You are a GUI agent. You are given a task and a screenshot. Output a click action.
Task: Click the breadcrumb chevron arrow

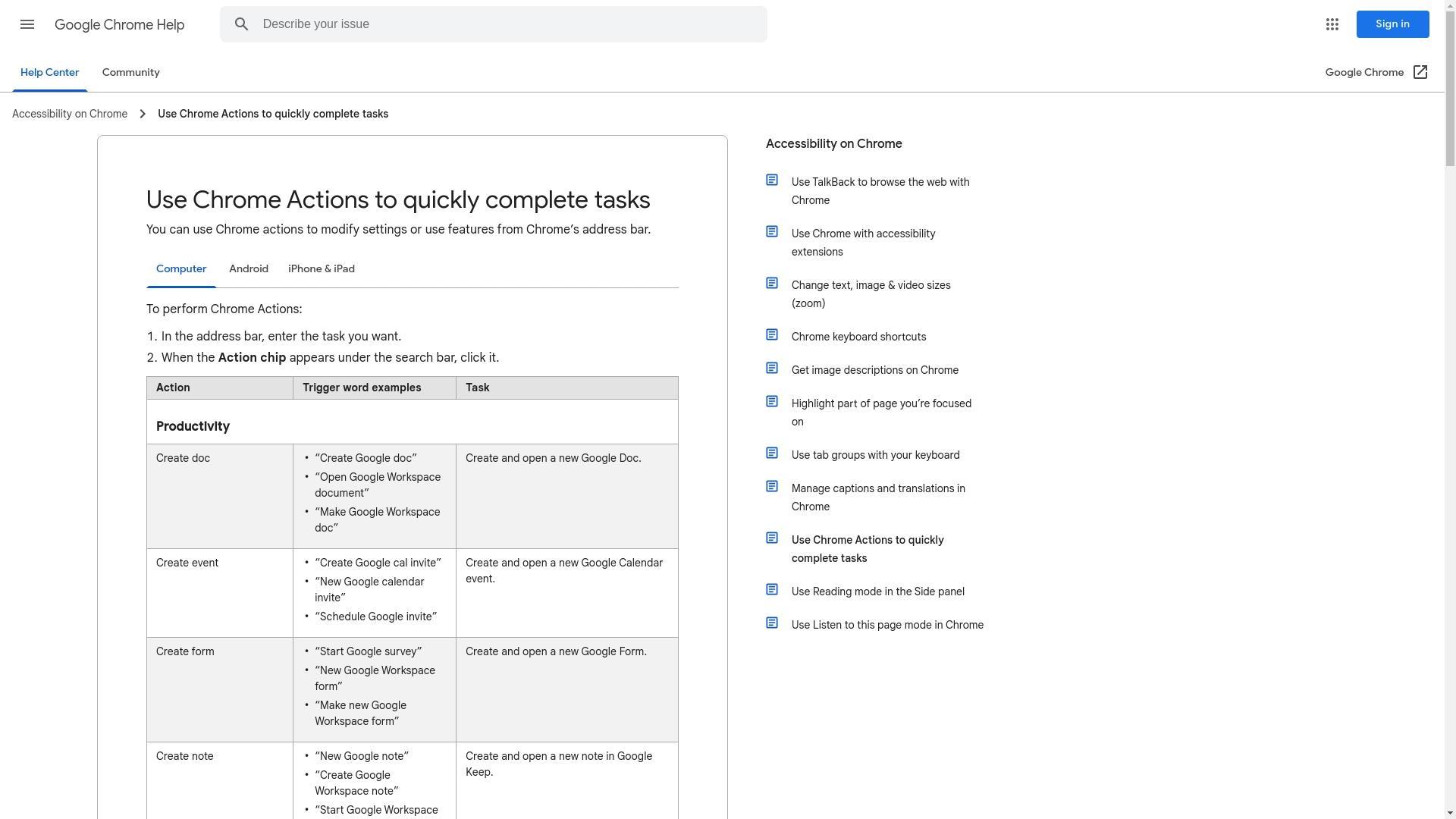(143, 114)
